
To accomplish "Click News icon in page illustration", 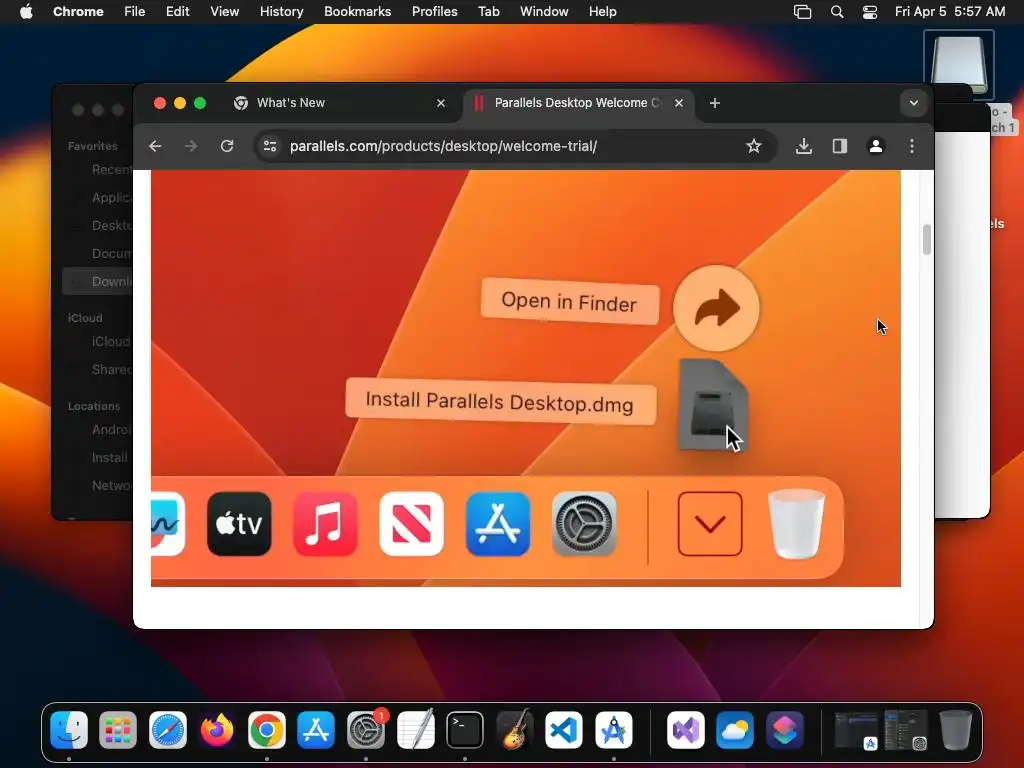I will (411, 524).
